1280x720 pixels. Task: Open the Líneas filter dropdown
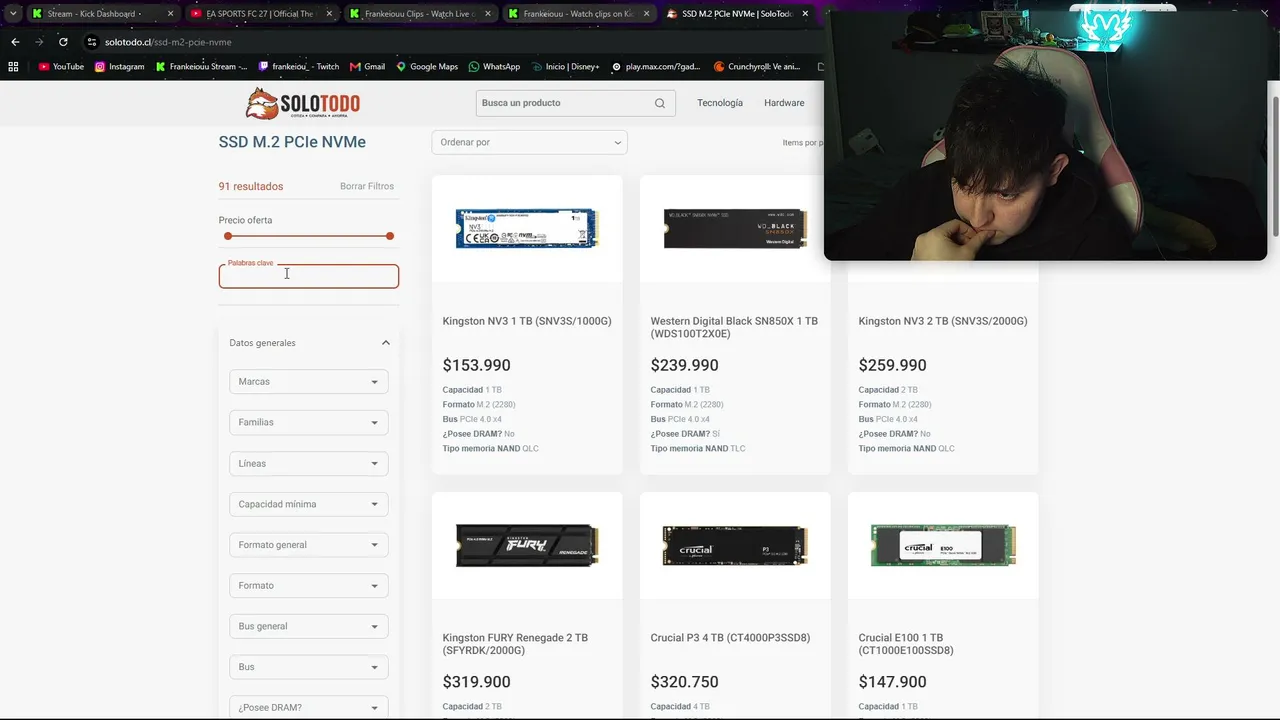point(308,463)
